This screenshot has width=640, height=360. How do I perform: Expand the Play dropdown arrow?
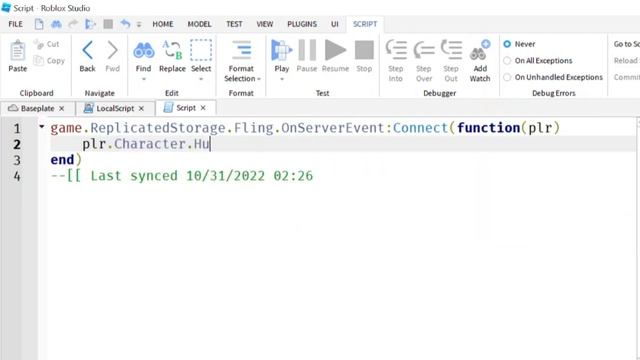click(282, 79)
